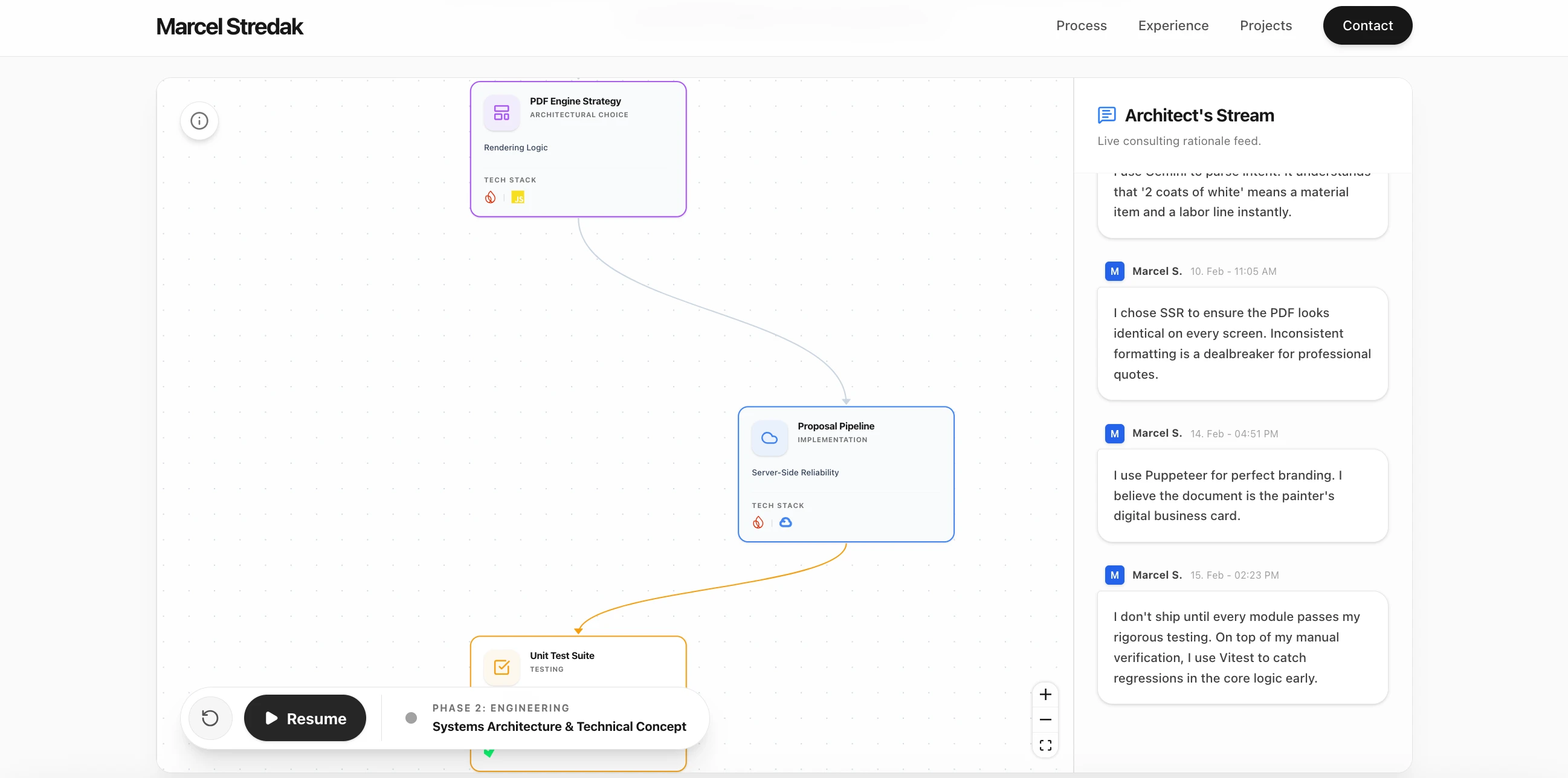The image size is (1568, 778).
Task: Click the Phase 2 Engineering status dot
Action: click(411, 718)
